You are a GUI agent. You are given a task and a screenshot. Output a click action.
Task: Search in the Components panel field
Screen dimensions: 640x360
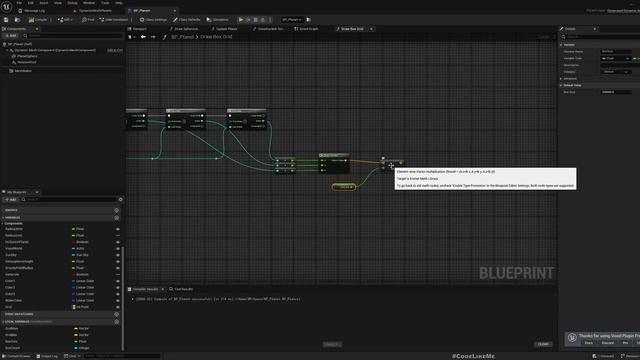[73, 36]
